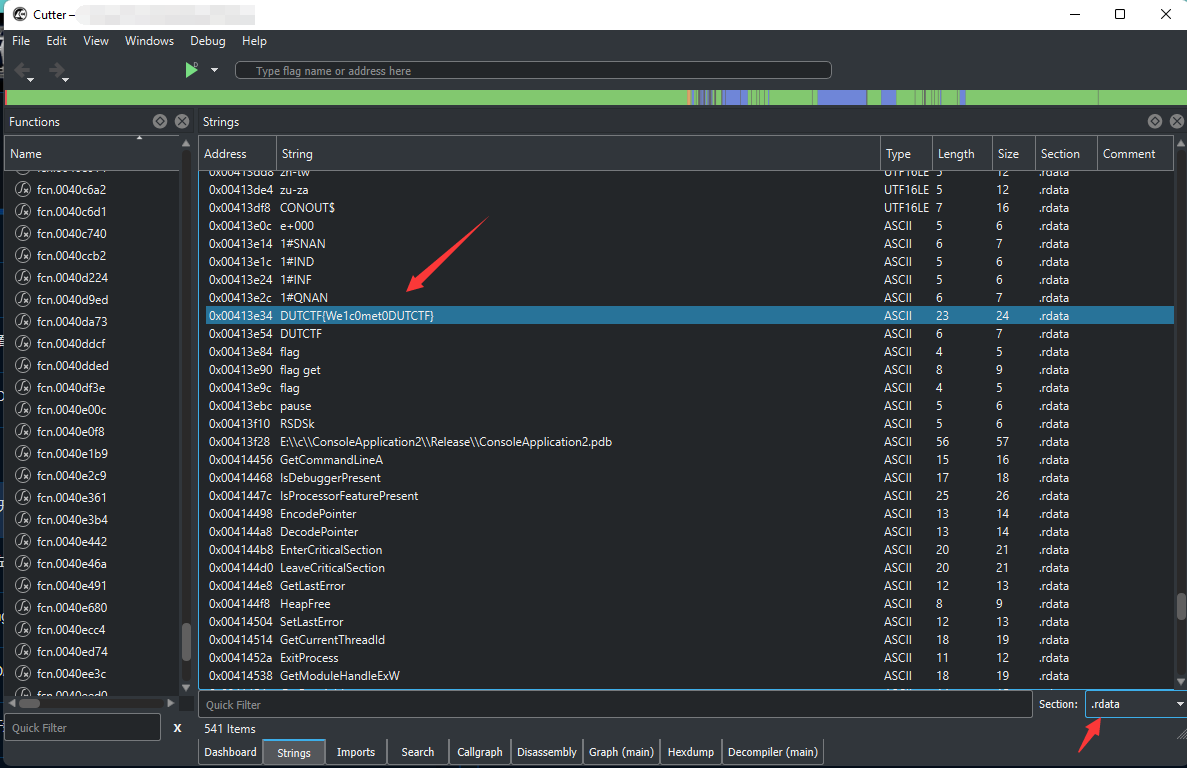Screen dimensions: 1187x768
Task: Select function fcn.0040c6a2
Action: [x=71, y=189]
